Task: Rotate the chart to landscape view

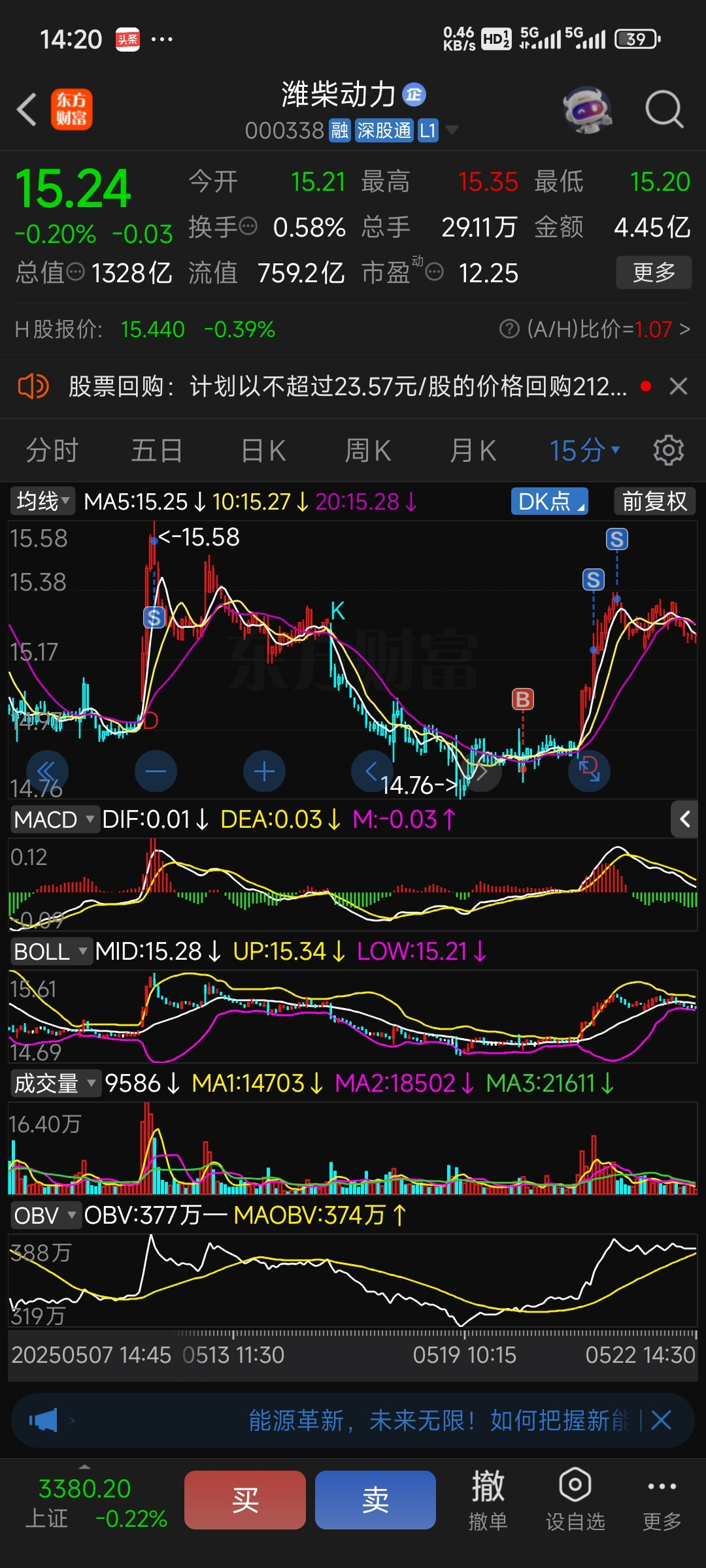Action: (x=590, y=770)
